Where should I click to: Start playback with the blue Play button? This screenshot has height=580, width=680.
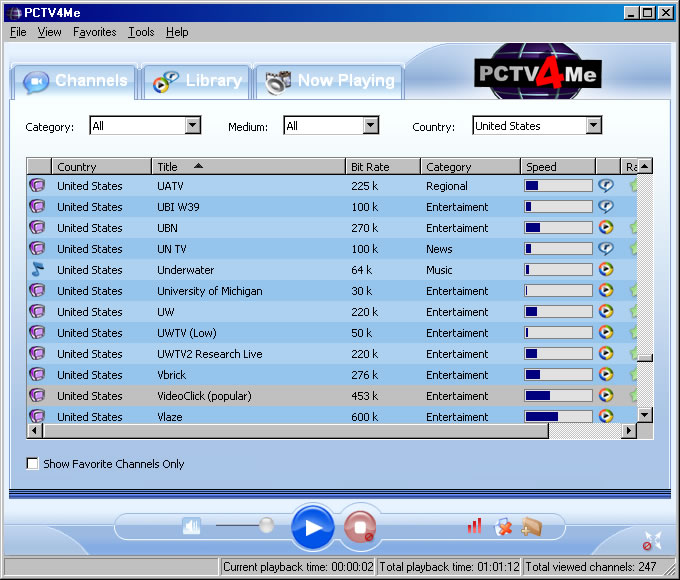312,527
